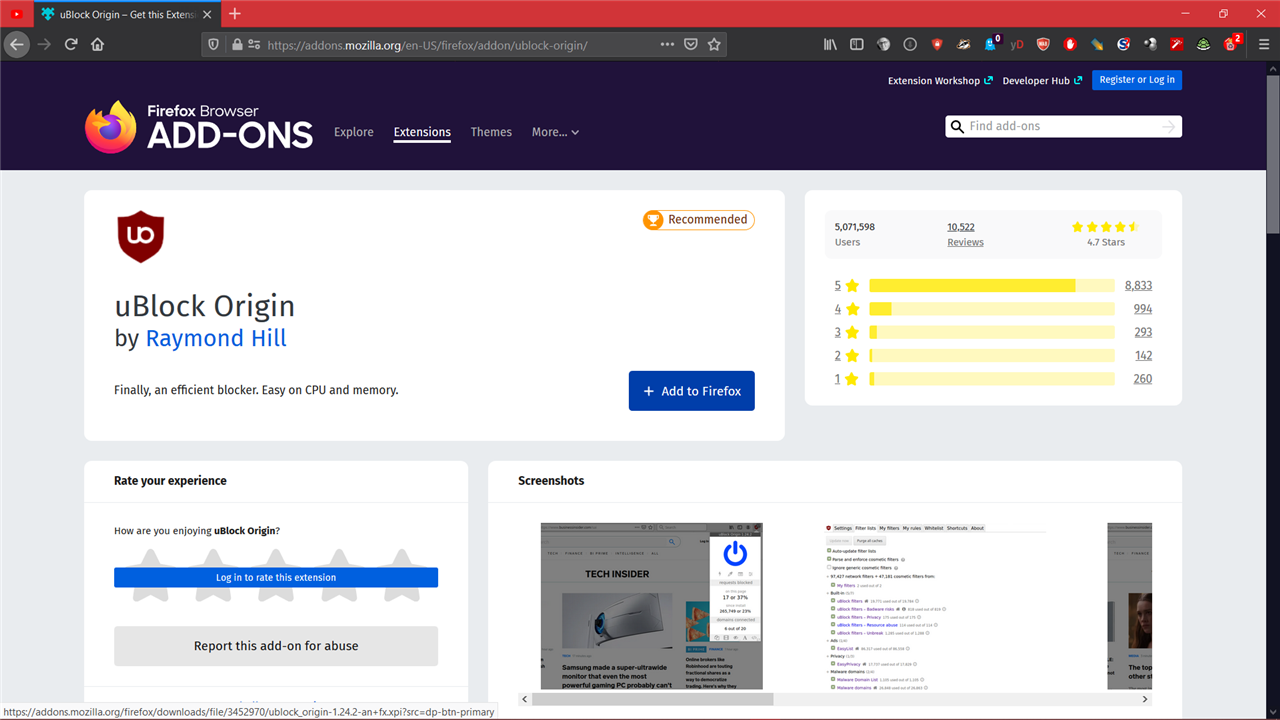Bookmark this page with the star
The width and height of the screenshot is (1280, 720).
[714, 44]
